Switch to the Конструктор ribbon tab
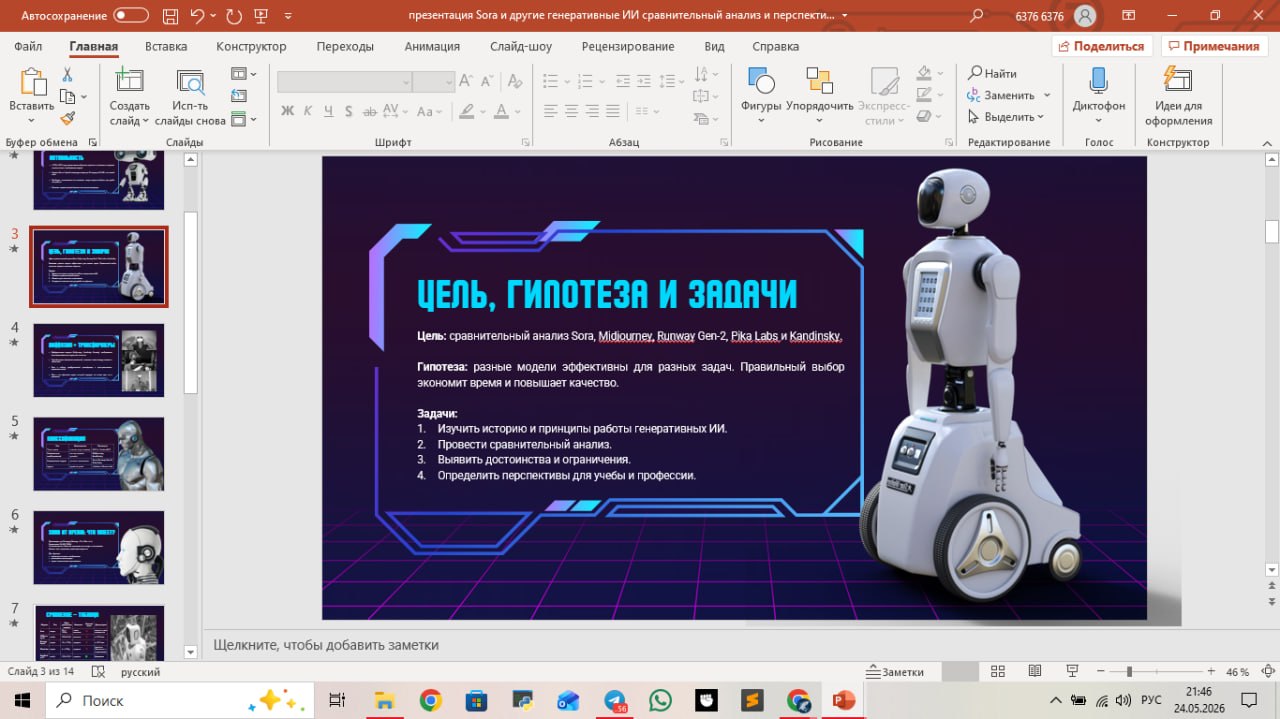The image size is (1280, 719). coord(251,46)
